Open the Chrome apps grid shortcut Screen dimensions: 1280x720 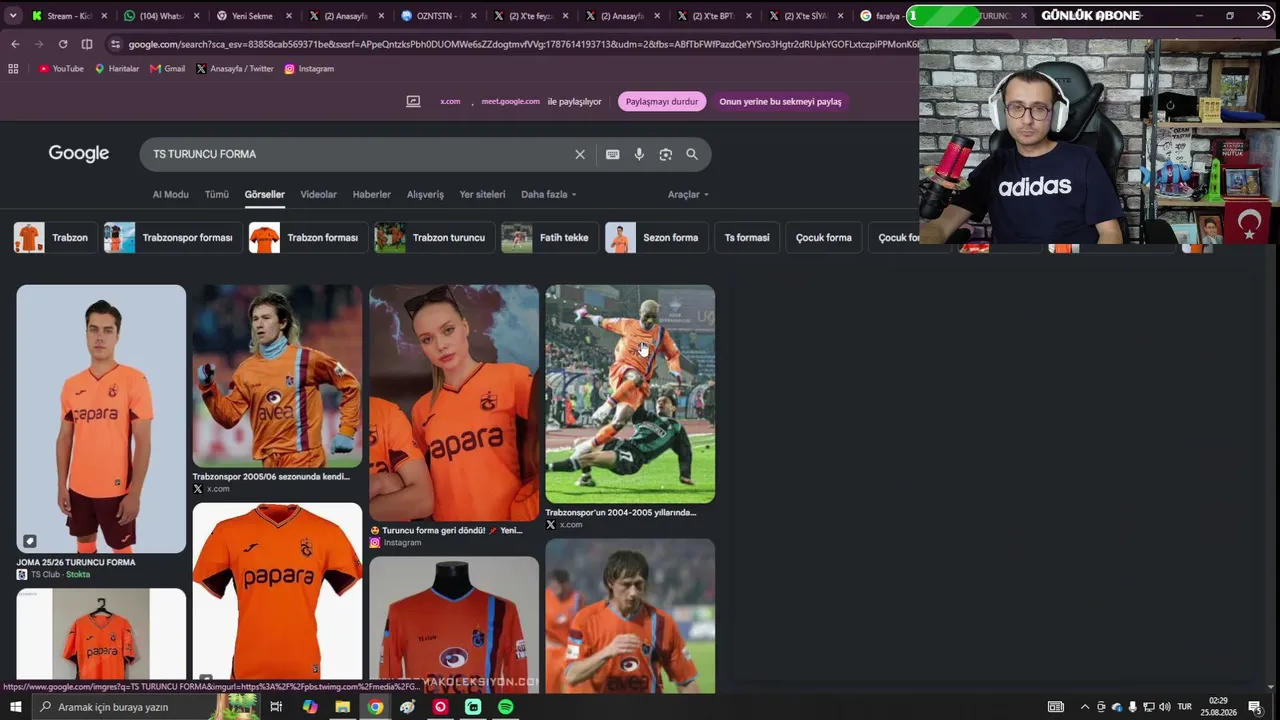[x=13, y=69]
